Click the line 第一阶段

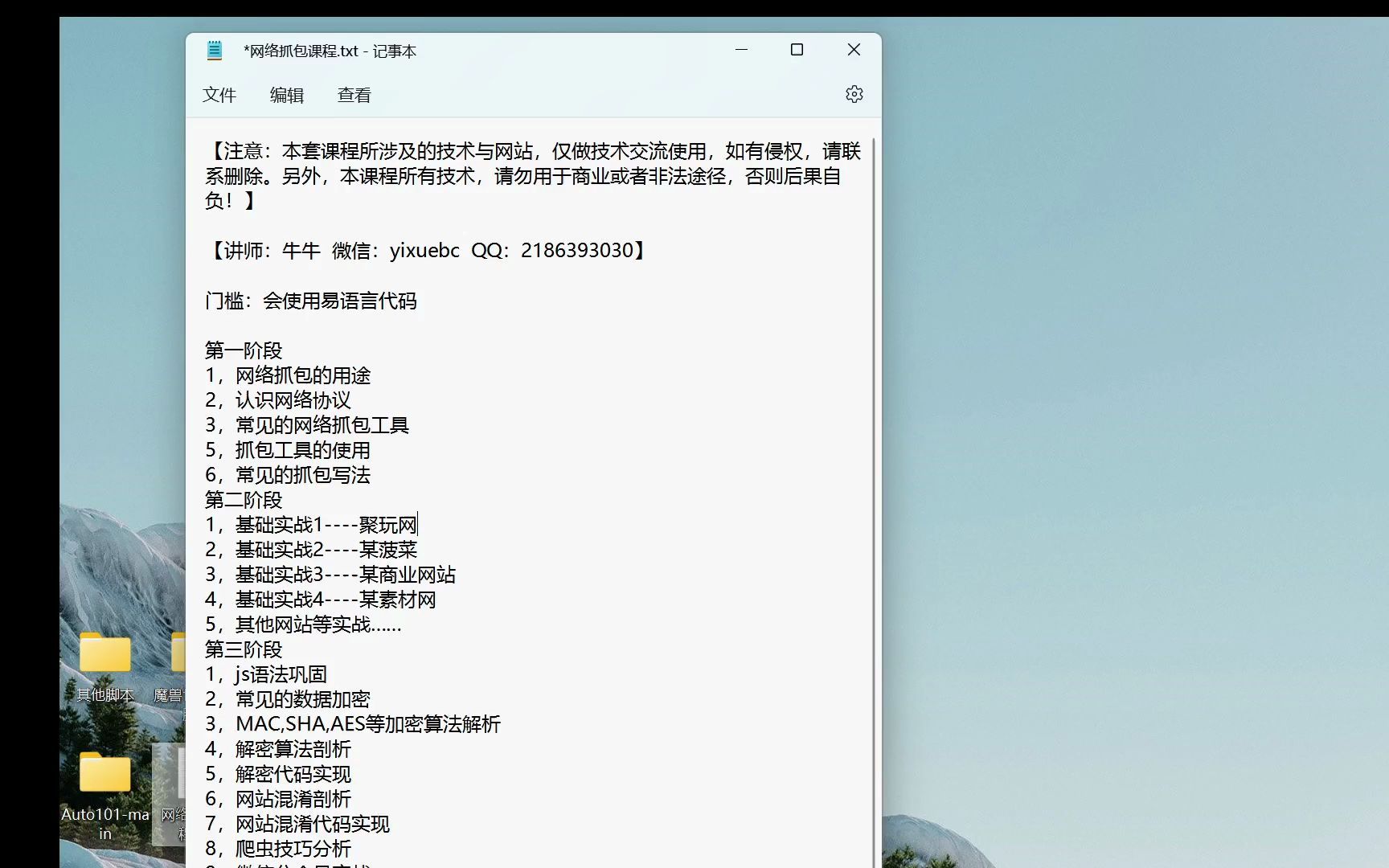pyautogui.click(x=244, y=350)
